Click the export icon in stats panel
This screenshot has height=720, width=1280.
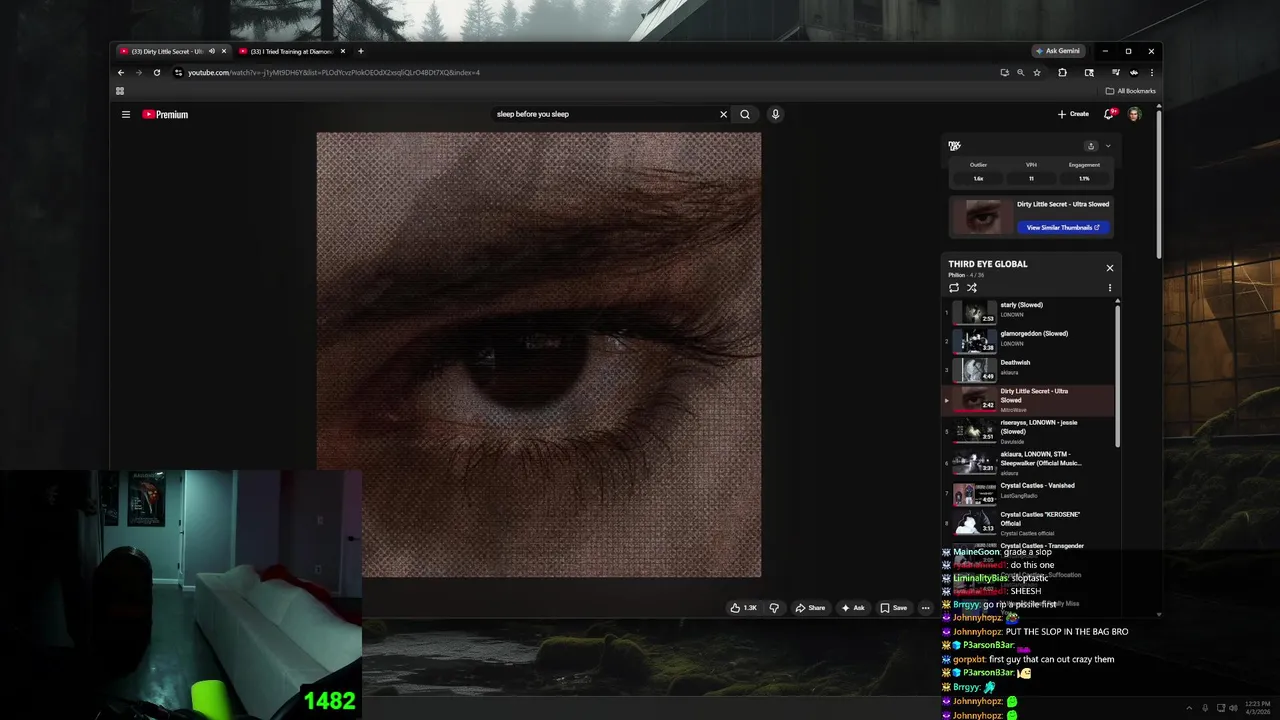click(1091, 146)
